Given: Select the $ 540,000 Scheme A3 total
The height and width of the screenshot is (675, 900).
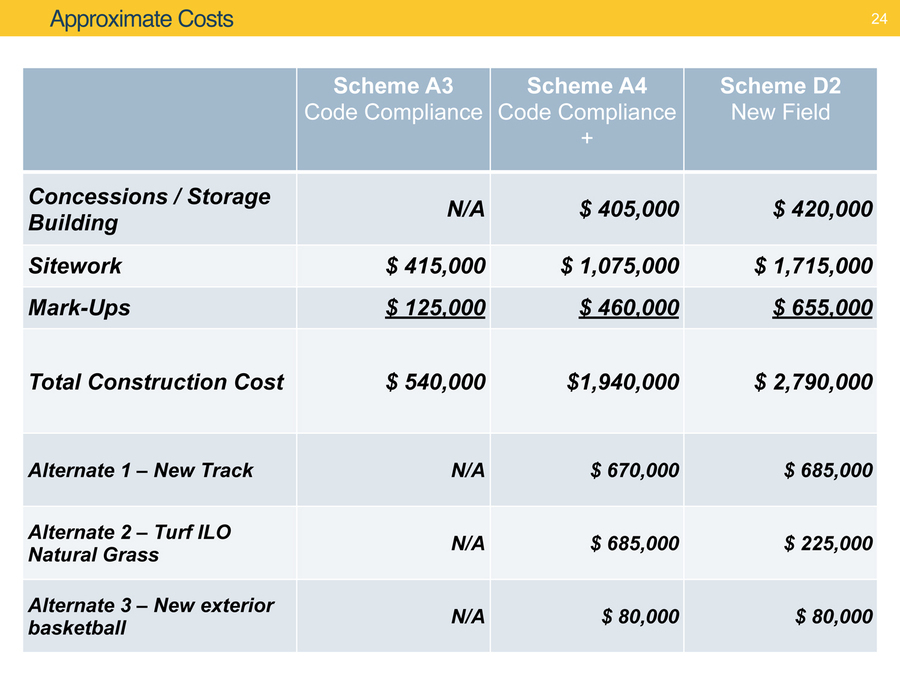Looking at the screenshot, I should (436, 382).
